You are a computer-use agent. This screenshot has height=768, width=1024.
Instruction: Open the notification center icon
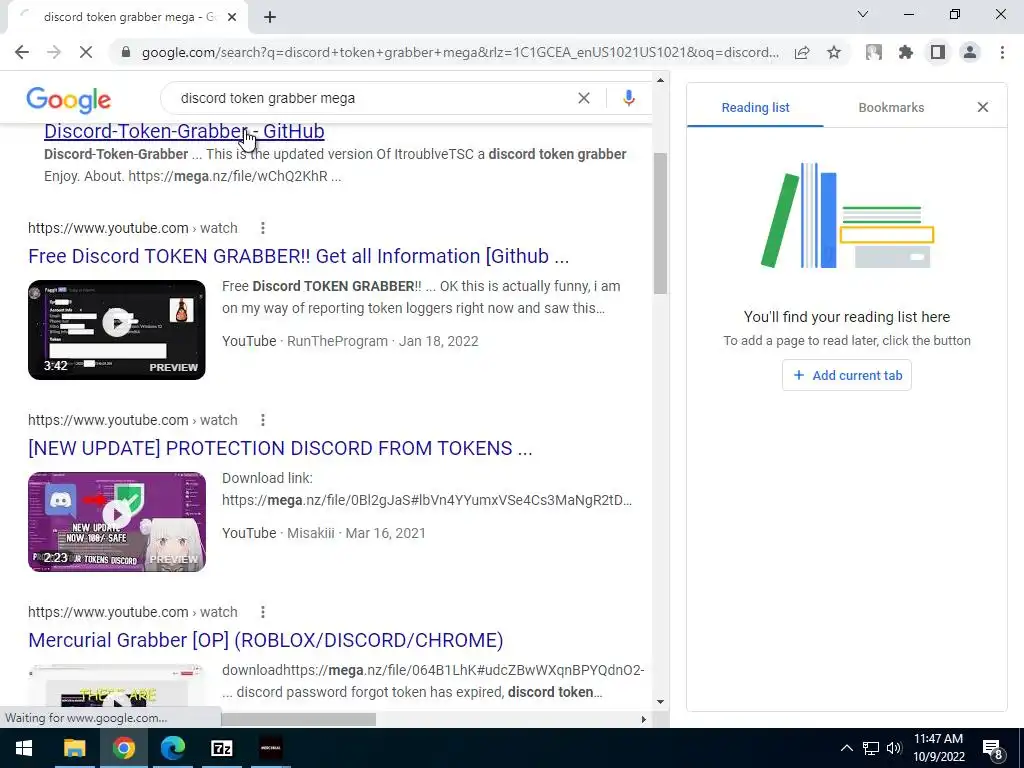click(993, 749)
